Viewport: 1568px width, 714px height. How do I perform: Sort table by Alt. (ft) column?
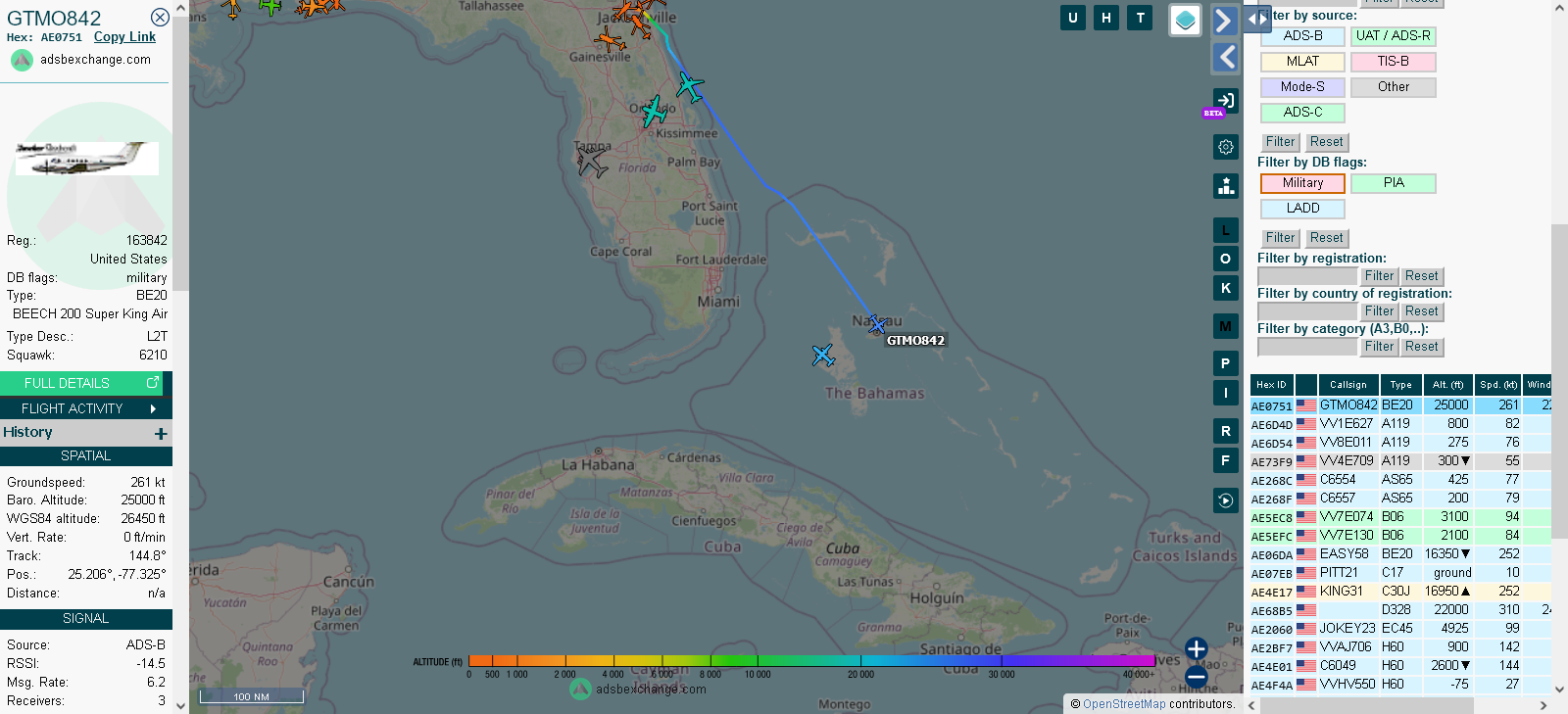click(1447, 385)
